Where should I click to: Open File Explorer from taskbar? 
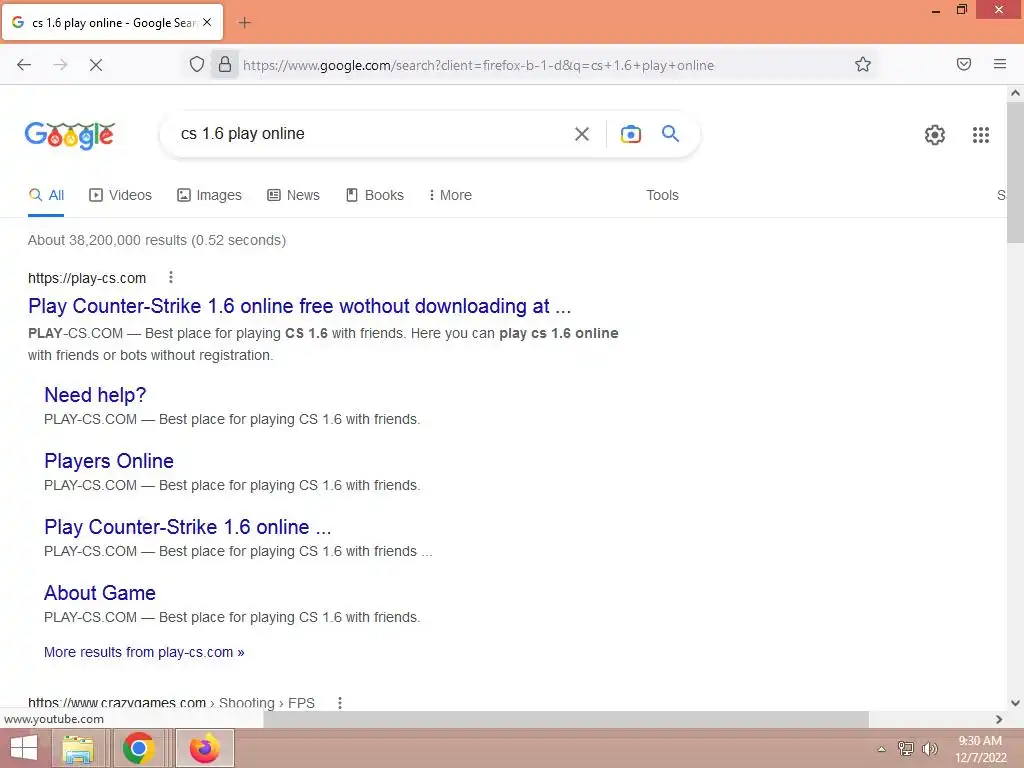(x=78, y=749)
